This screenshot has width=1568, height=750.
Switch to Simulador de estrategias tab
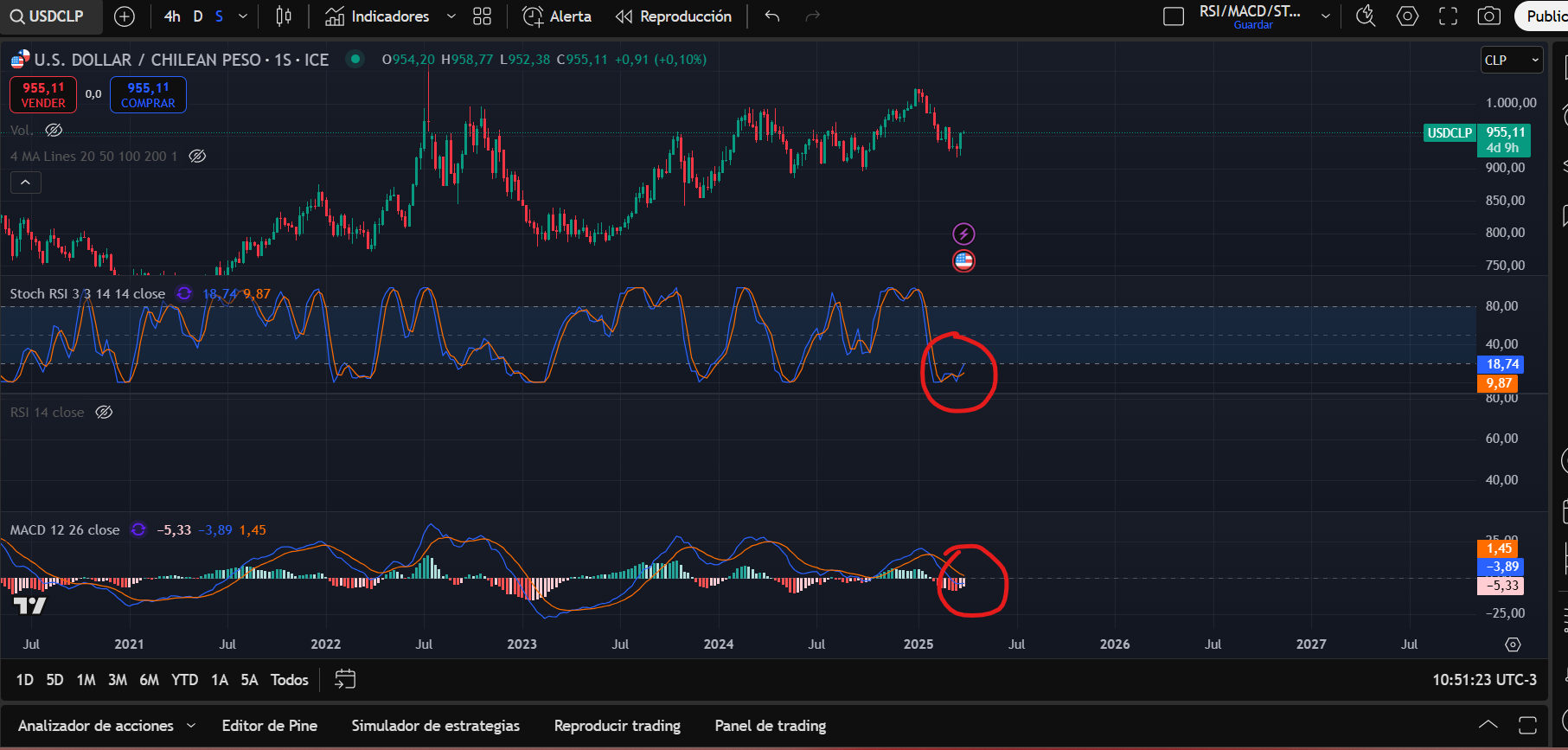coord(435,726)
